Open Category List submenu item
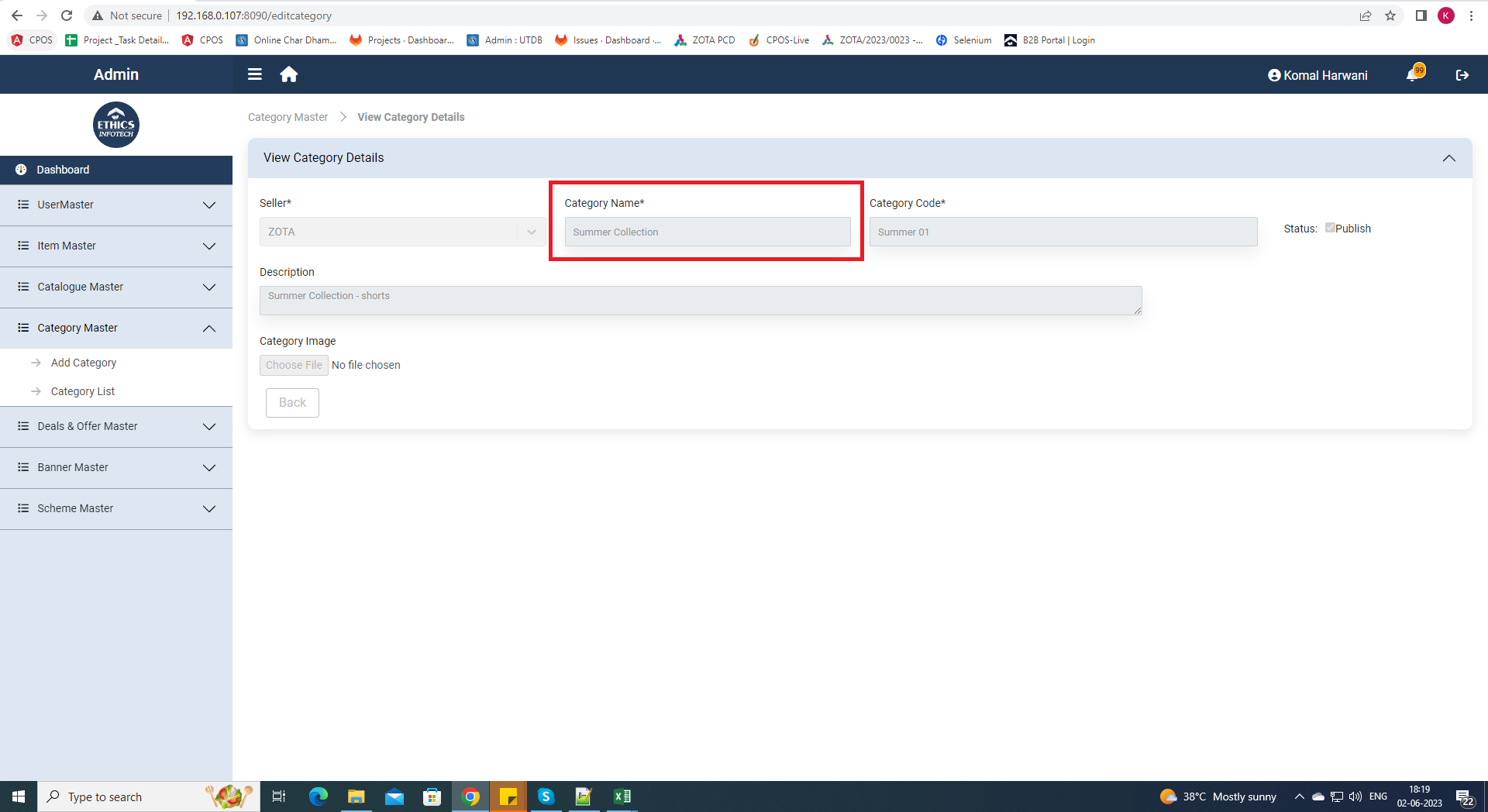 coord(83,391)
